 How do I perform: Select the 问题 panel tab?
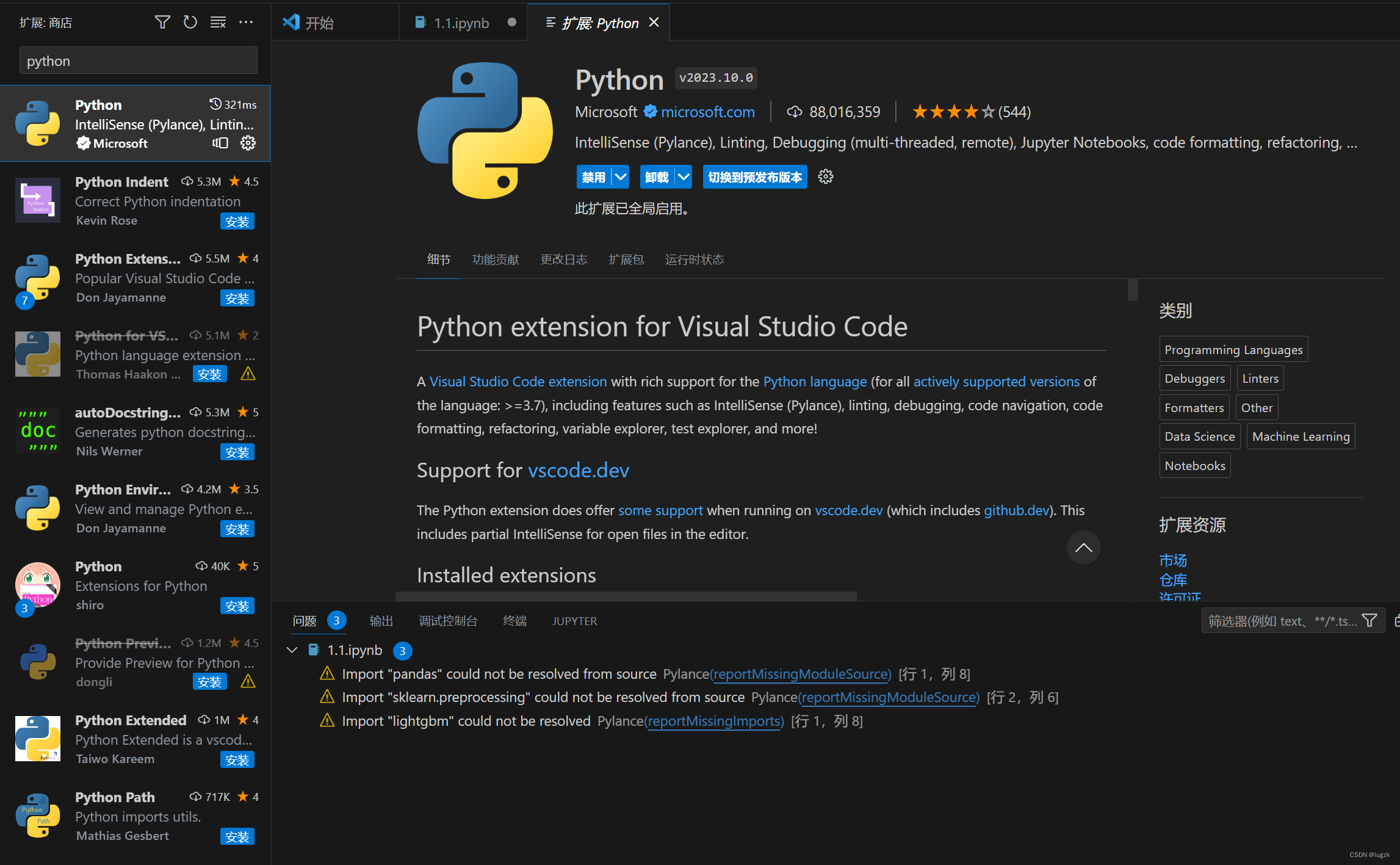[305, 621]
